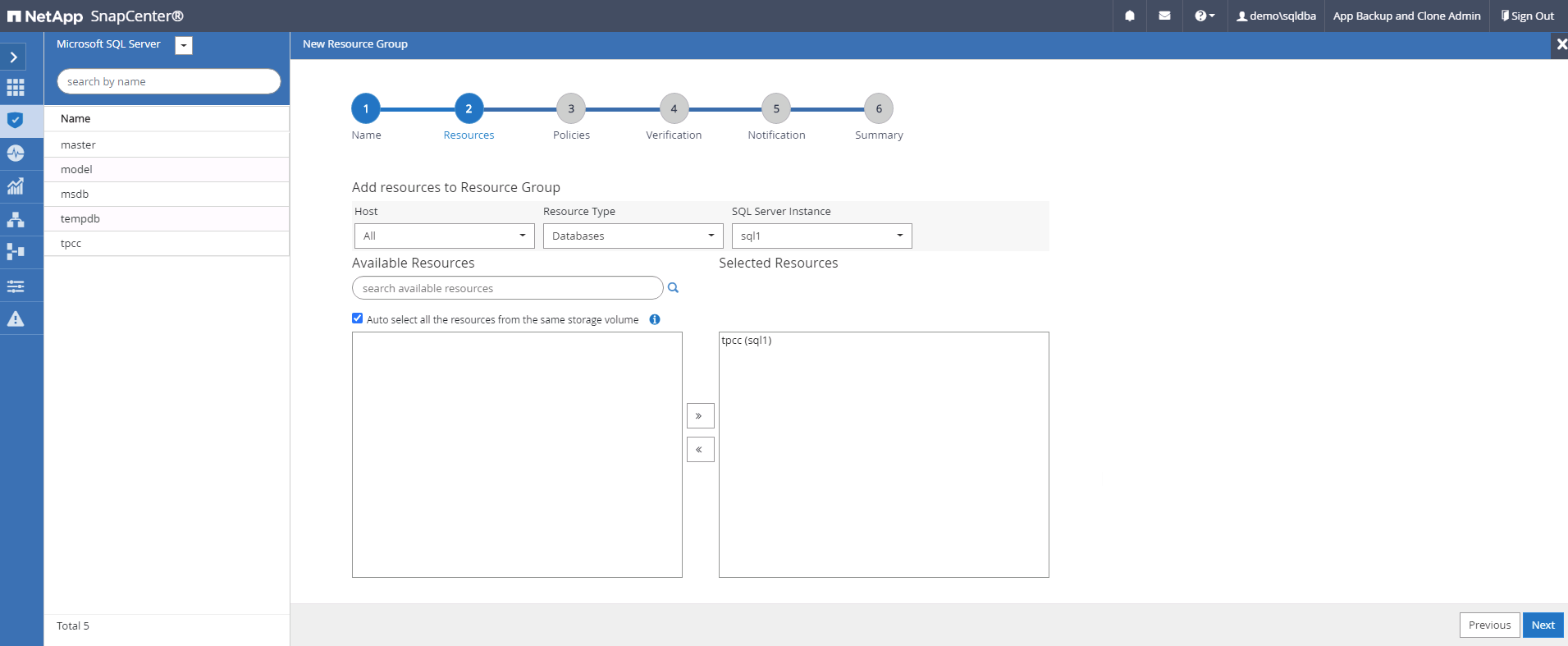Open the Hosts hierarchy icon
1568x646 pixels.
16,219
